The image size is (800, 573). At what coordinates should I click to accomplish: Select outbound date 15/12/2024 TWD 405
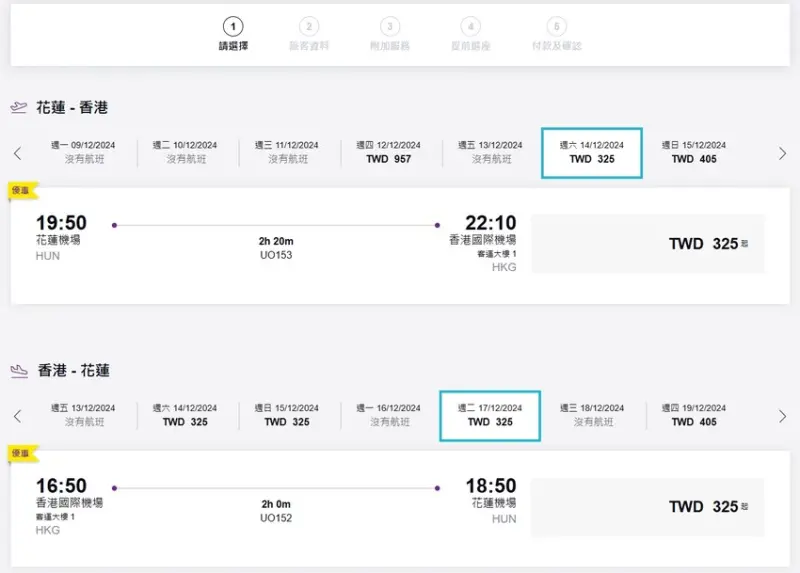[x=693, y=152]
